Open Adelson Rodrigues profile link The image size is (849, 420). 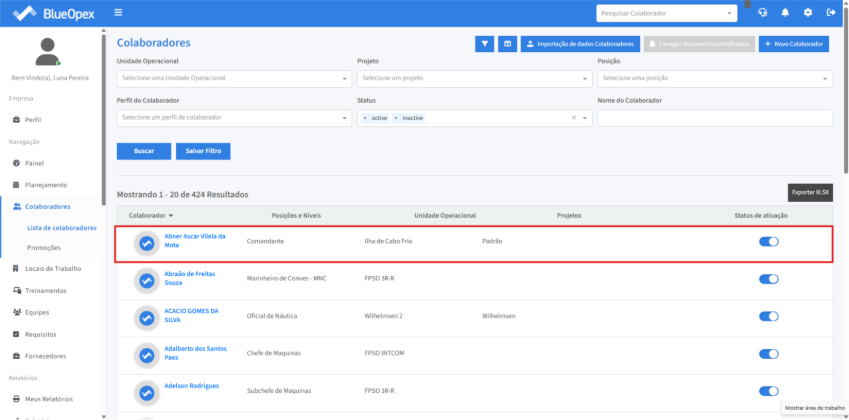192,386
